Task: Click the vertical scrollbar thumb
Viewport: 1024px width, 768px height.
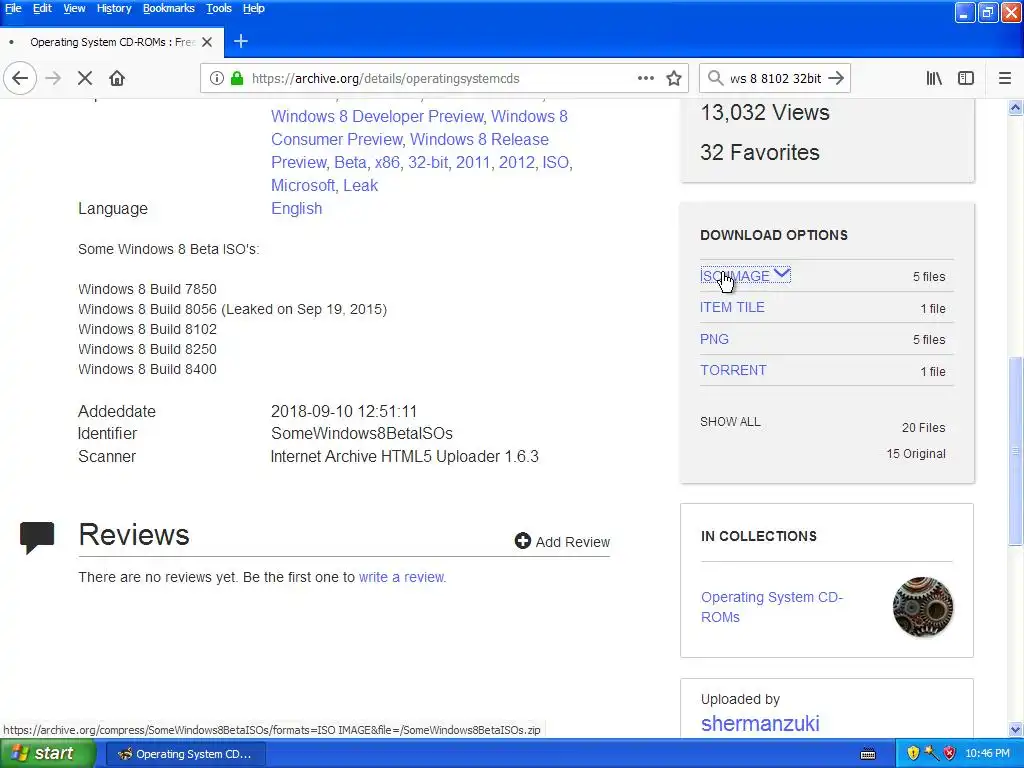Action: coord(1016,451)
